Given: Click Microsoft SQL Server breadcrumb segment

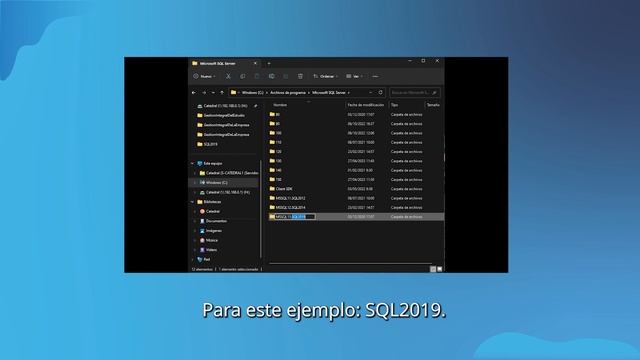Looking at the screenshot, I should point(329,93).
